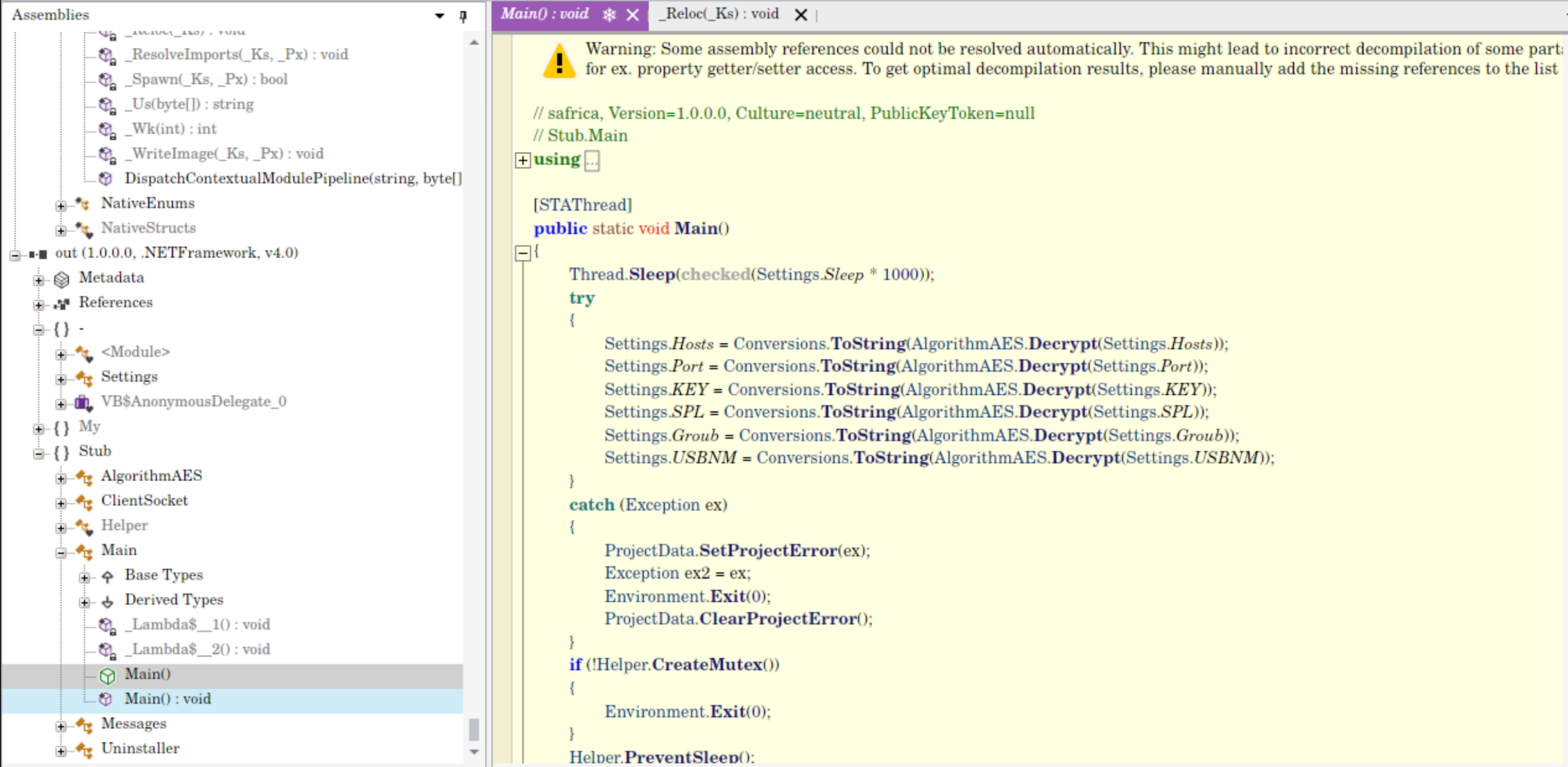The image size is (1568, 767).
Task: Click the Derived Types icon
Action: click(108, 601)
